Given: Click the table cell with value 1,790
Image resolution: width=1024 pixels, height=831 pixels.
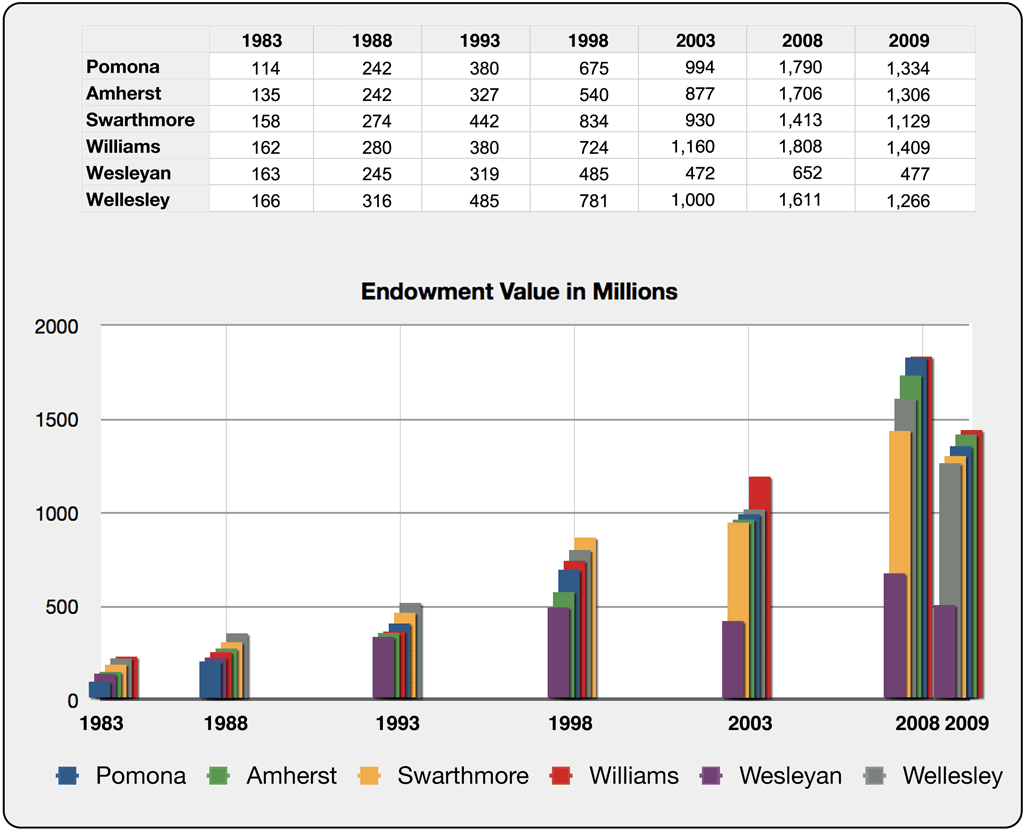Looking at the screenshot, I should [x=801, y=67].
